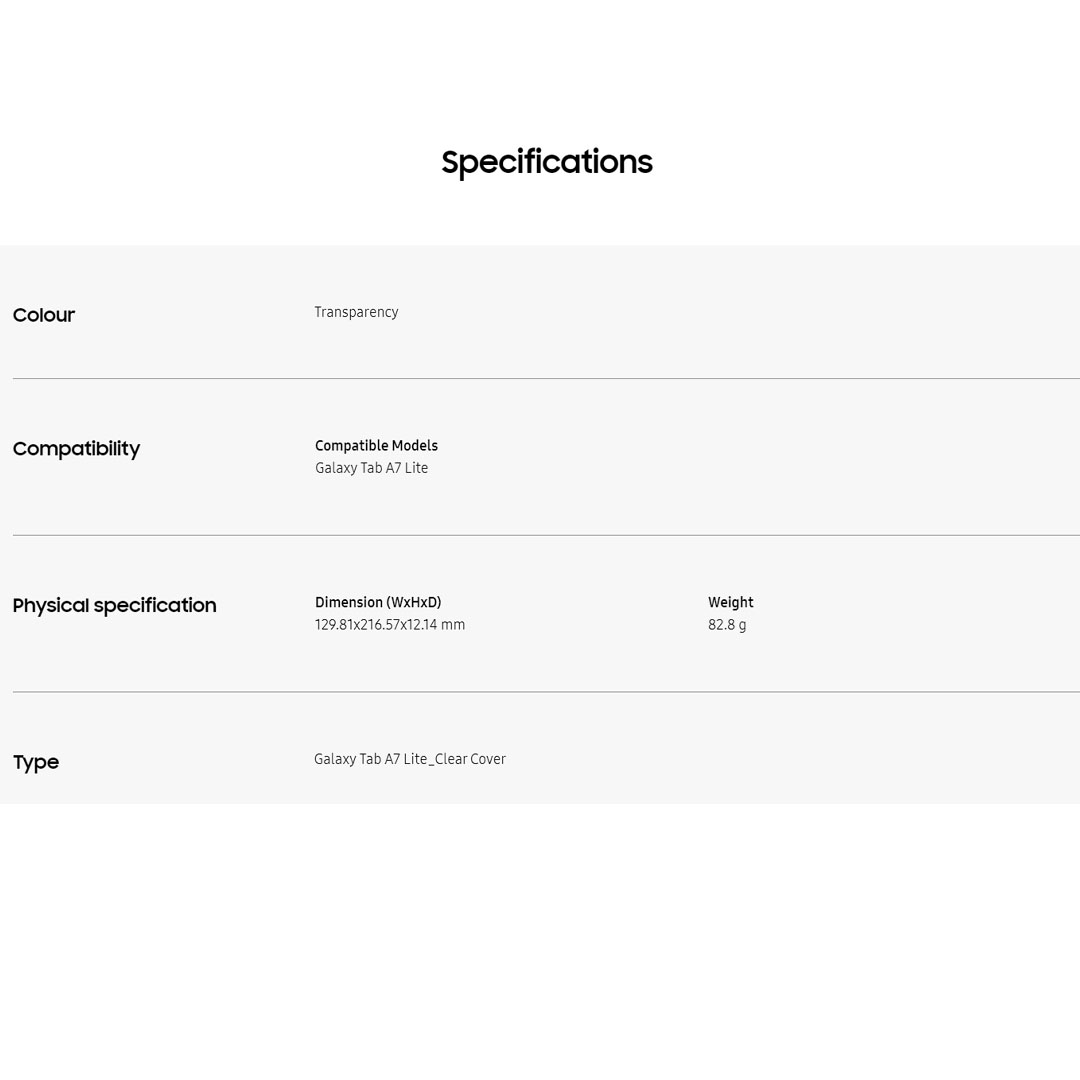
Task: Select the Type section label
Action: (x=36, y=762)
